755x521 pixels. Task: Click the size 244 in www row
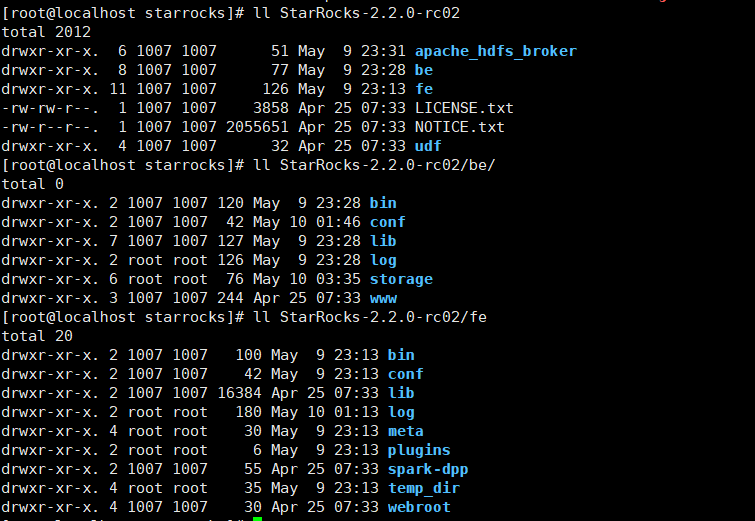point(230,298)
